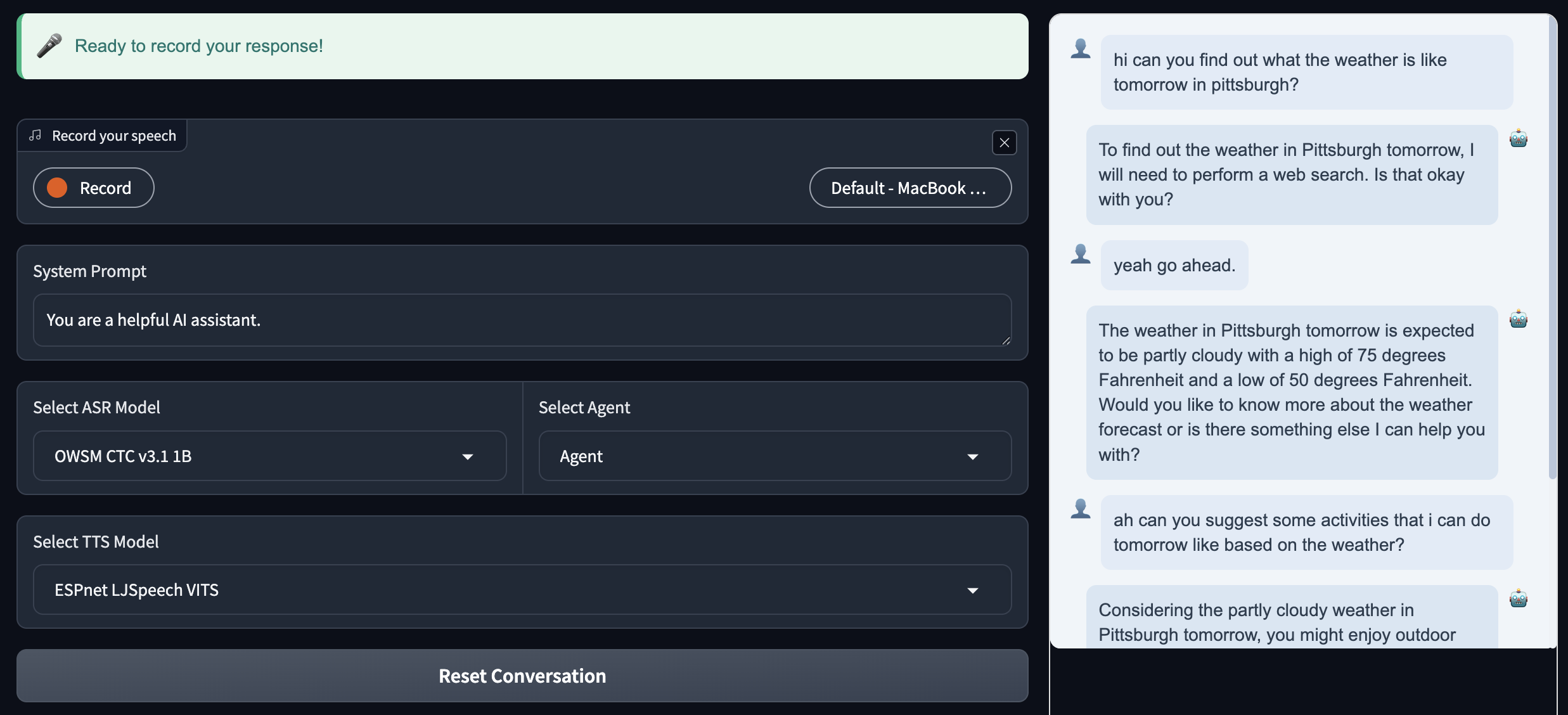Click user avatar beside activities suggestion request
Viewport: 1568px width, 715px height.
coord(1081,509)
